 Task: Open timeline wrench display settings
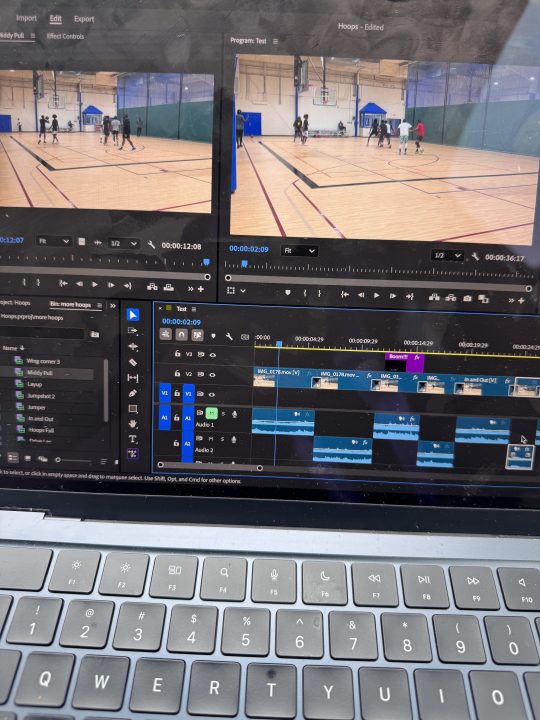coord(229,336)
